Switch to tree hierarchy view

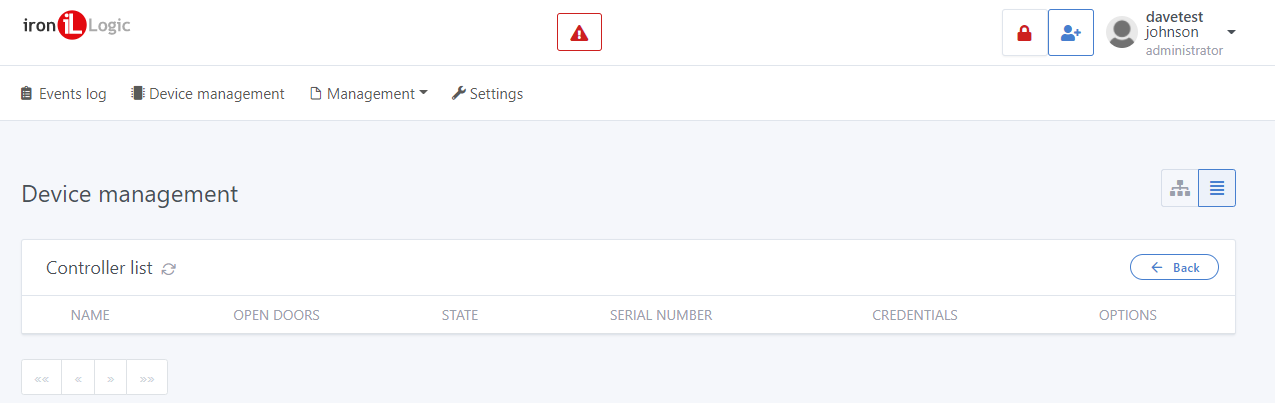[1180, 188]
